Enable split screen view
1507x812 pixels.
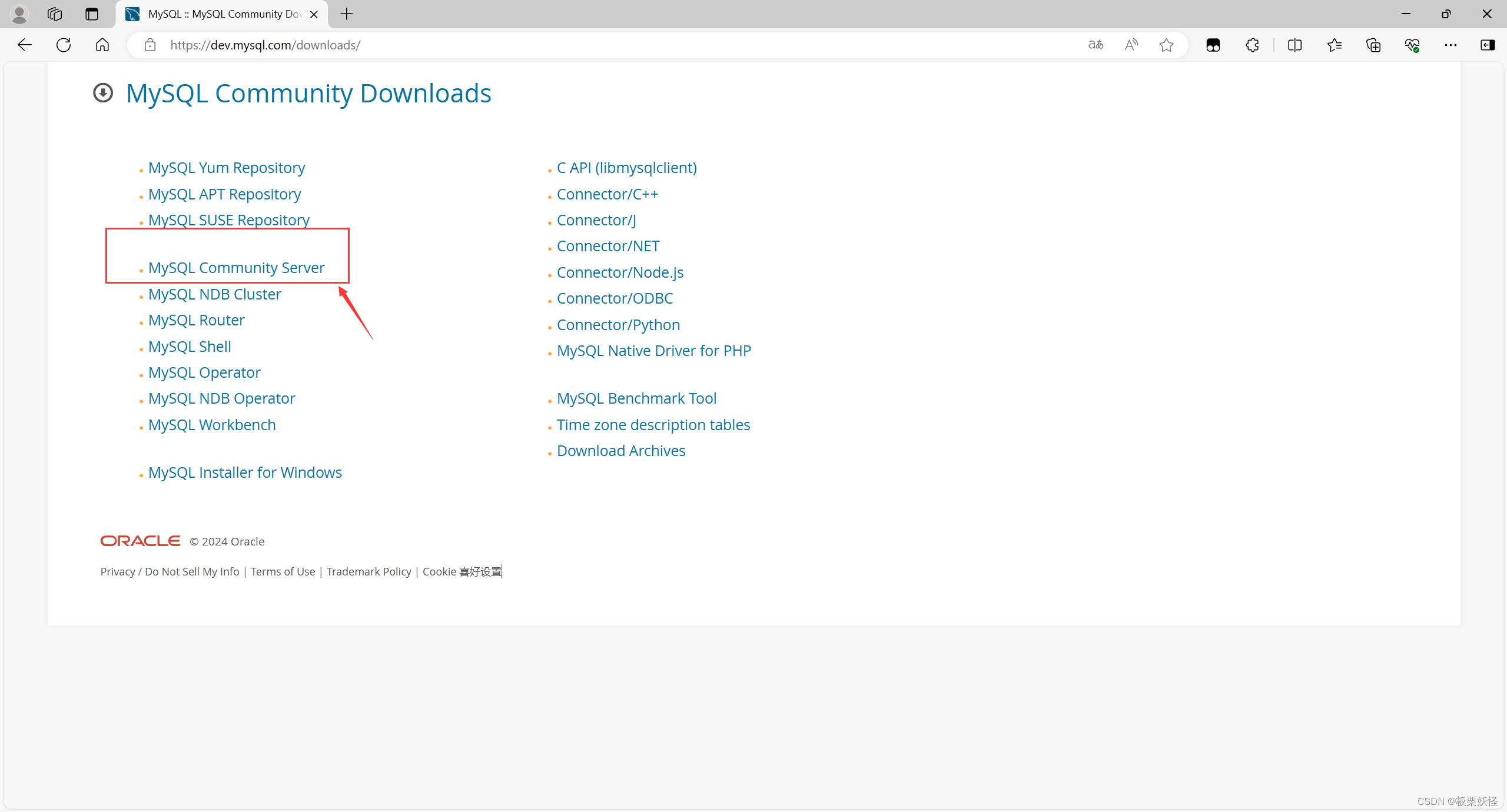pyautogui.click(x=1295, y=45)
